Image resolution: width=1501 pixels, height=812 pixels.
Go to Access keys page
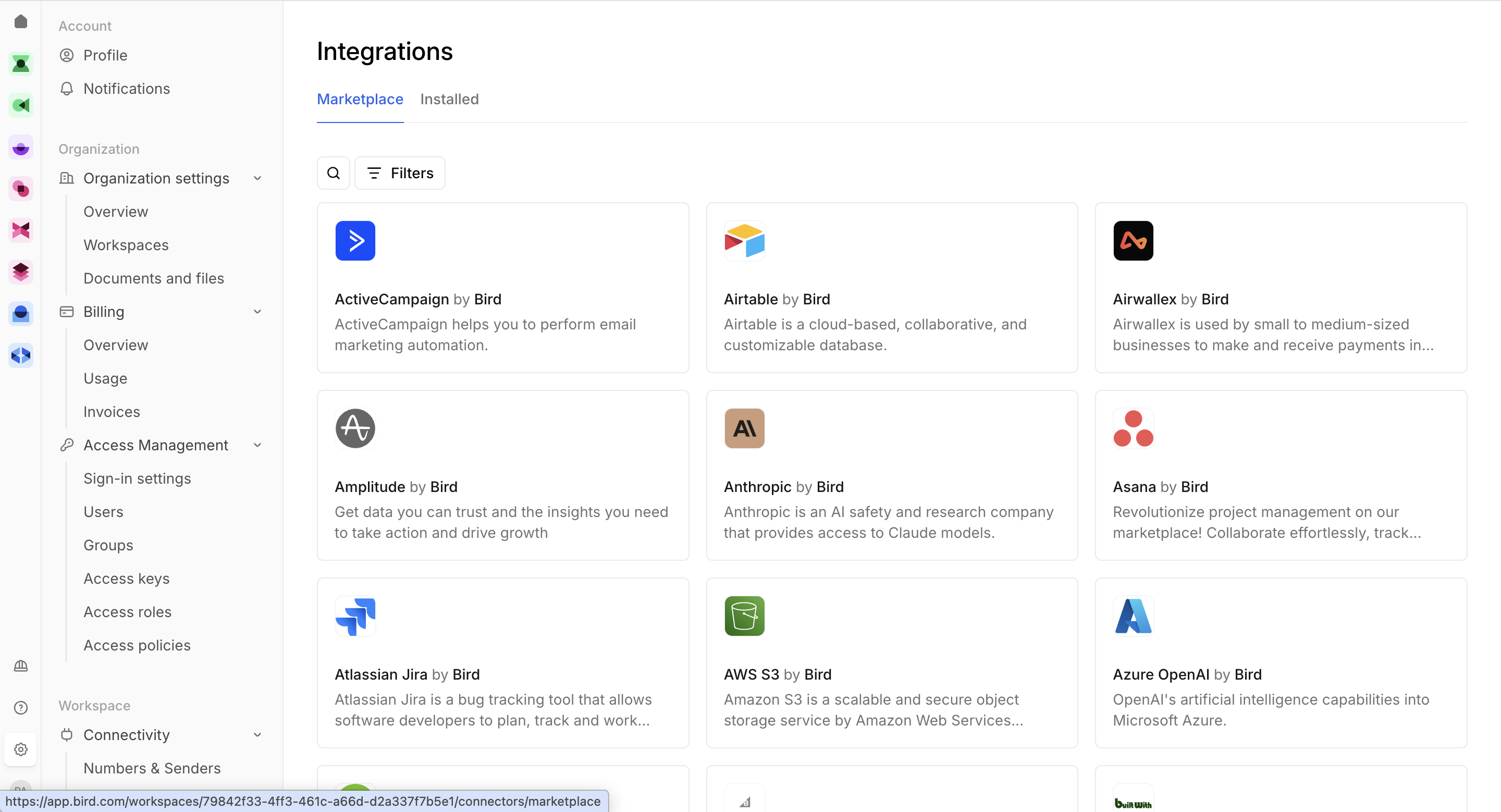click(x=127, y=579)
